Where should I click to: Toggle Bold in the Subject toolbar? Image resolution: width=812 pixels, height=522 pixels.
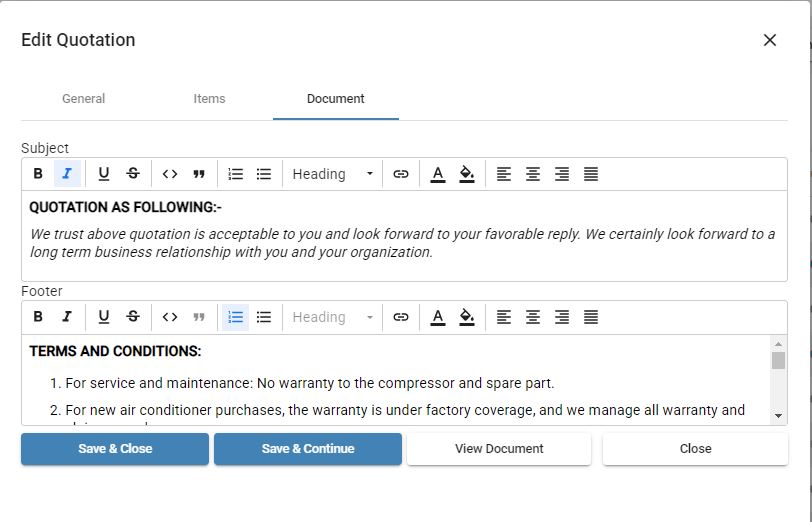(x=38, y=174)
